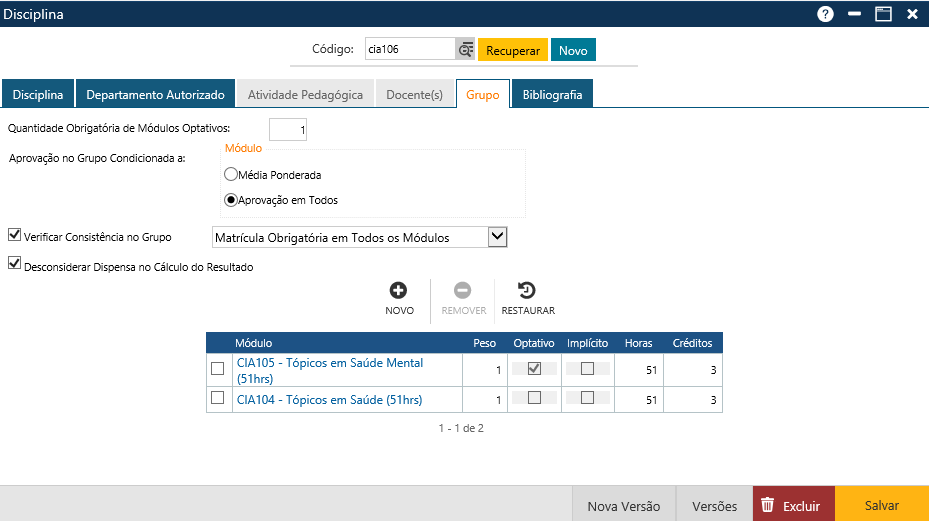
Task: Select the CIA104 row checkbox
Action: pyautogui.click(x=217, y=398)
